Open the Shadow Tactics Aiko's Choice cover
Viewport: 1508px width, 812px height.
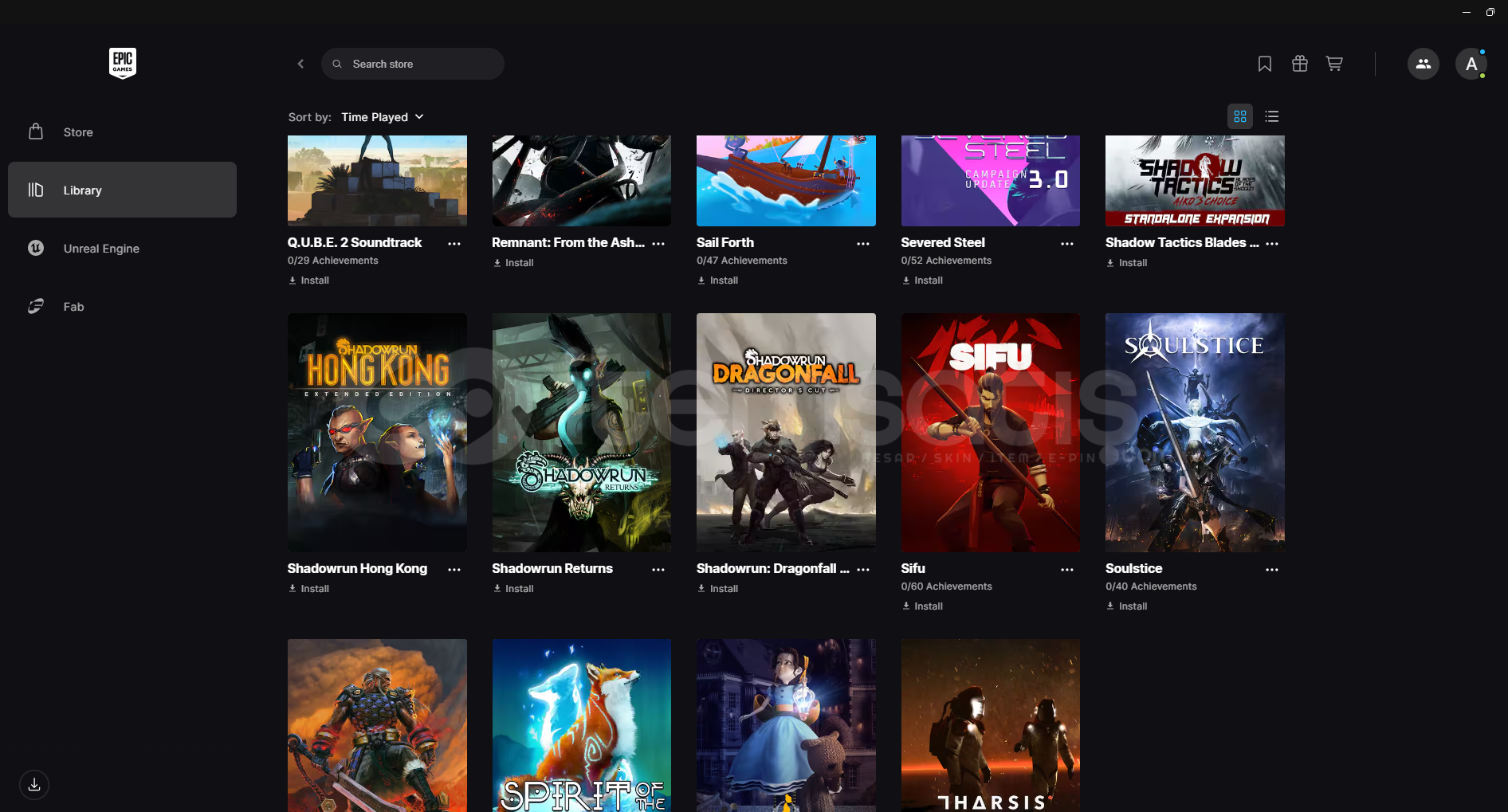1195,181
